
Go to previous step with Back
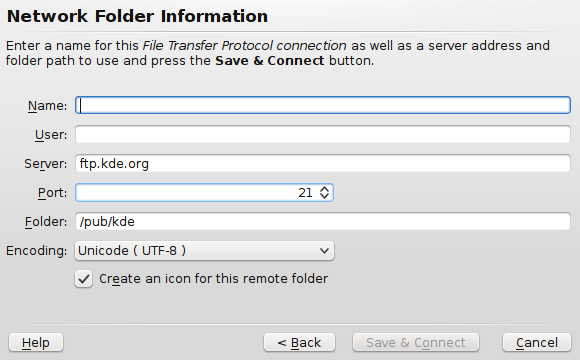click(x=300, y=343)
